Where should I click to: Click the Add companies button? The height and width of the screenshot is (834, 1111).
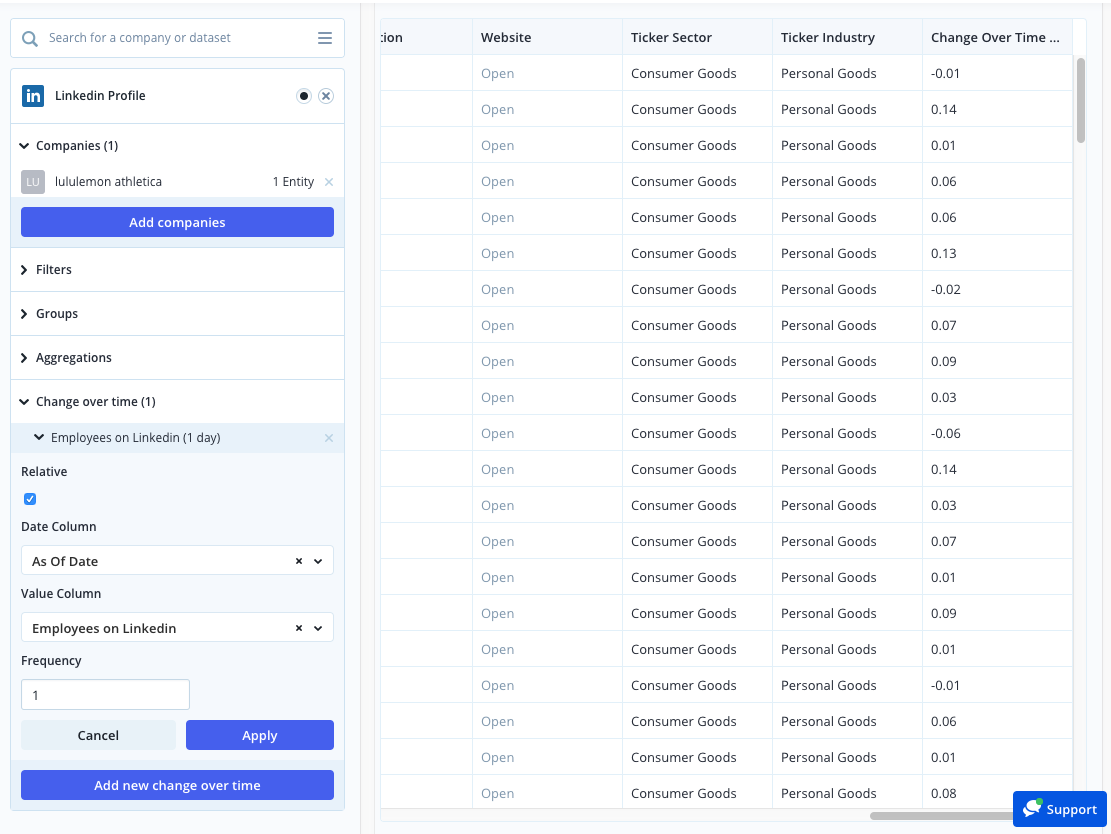point(177,222)
